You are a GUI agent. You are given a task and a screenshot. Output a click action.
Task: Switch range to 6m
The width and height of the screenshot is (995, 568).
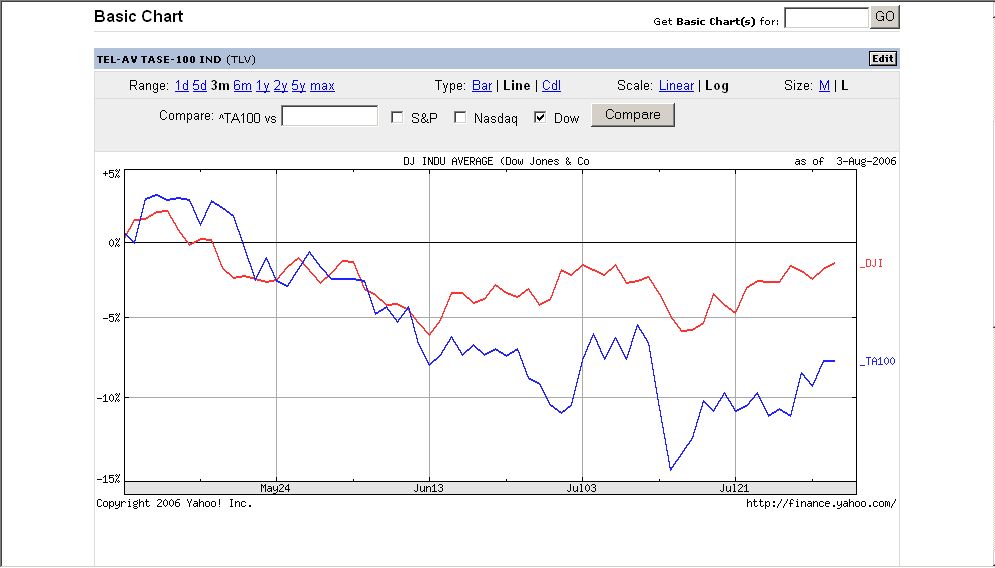point(242,86)
